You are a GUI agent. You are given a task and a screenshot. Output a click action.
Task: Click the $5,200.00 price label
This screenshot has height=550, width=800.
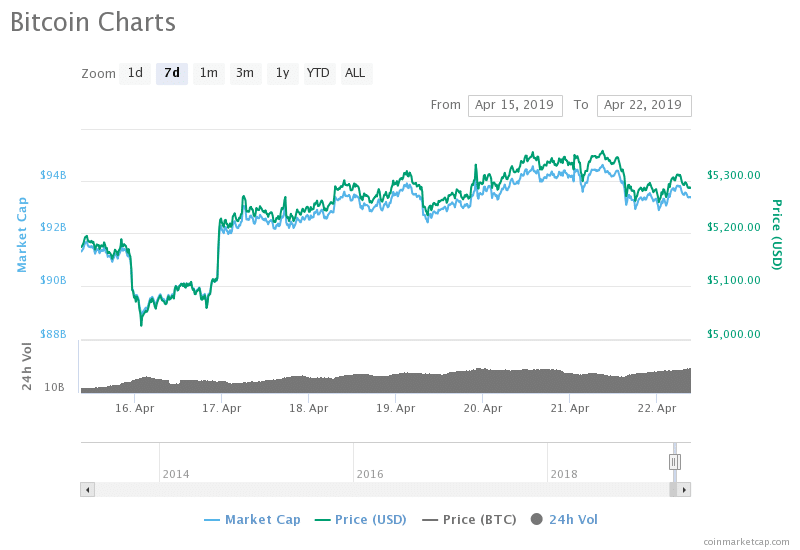734,228
